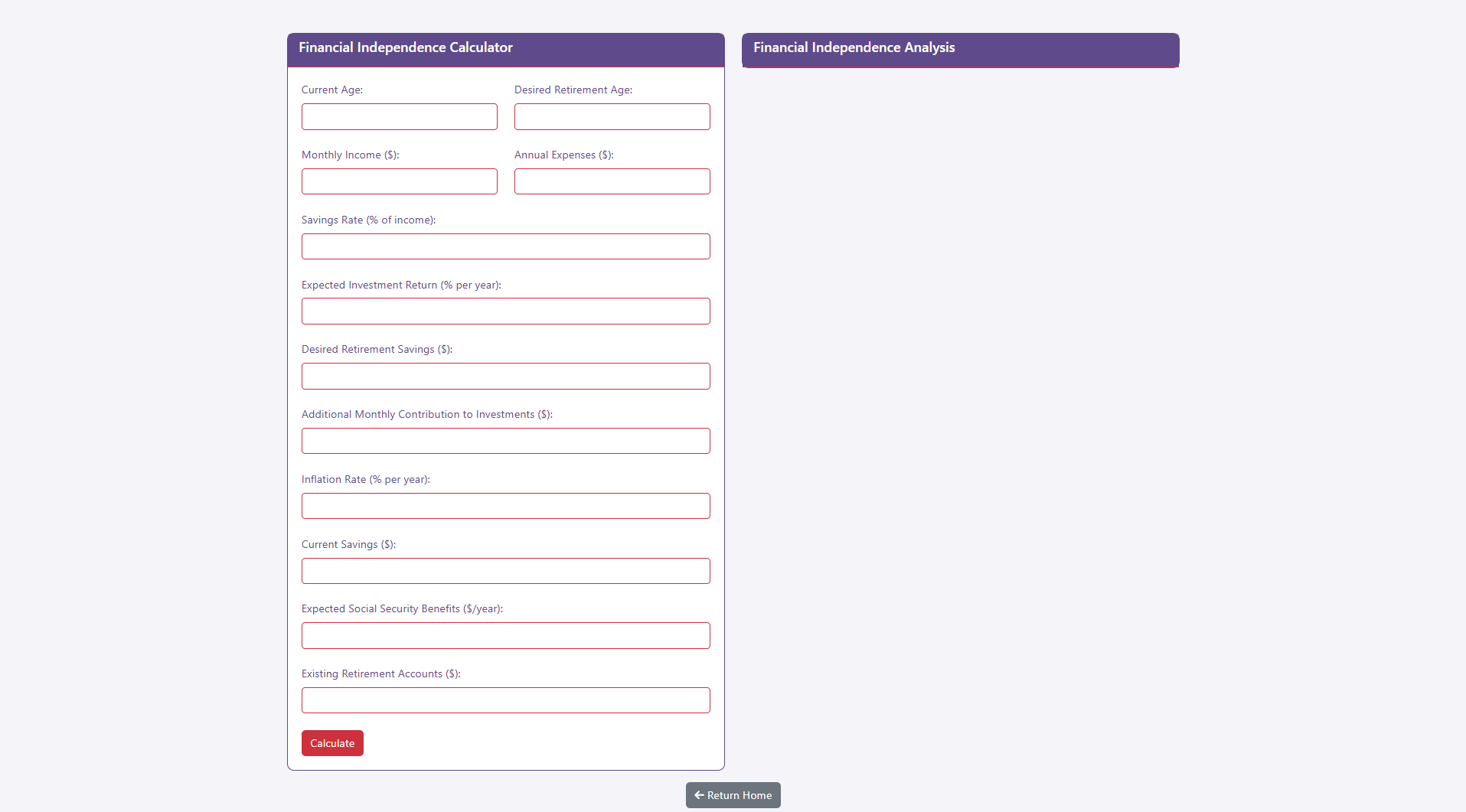Image resolution: width=1466 pixels, height=812 pixels.
Task: Click the Financial Independence Calculator header
Action: pos(406,47)
